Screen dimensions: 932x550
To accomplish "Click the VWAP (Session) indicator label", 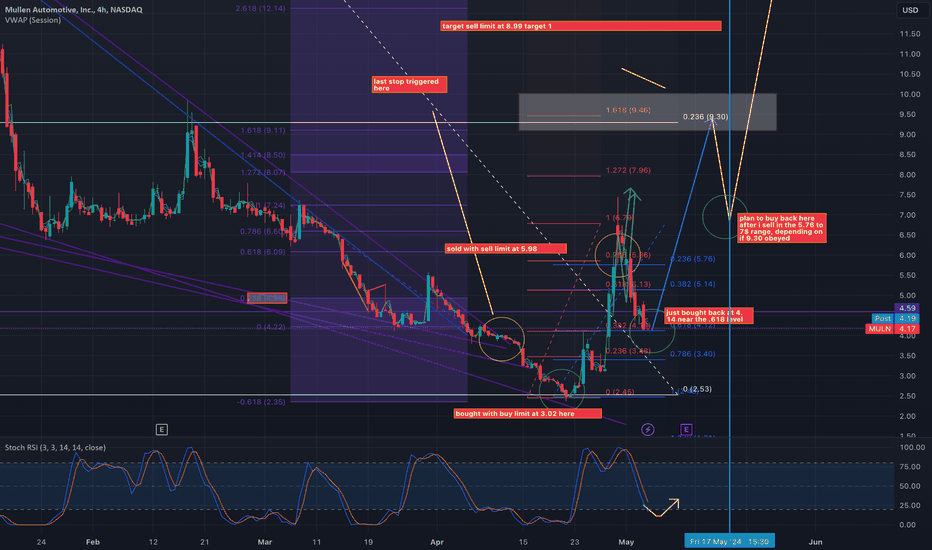I will [33, 20].
